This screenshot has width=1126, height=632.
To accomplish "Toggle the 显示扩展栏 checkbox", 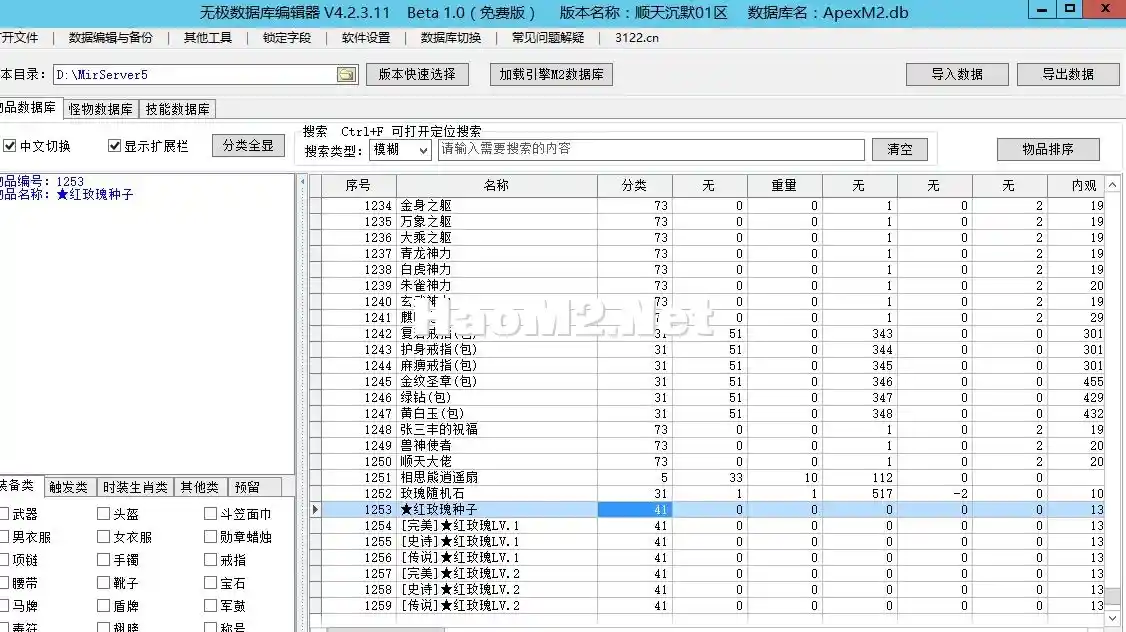I will tap(114, 146).
